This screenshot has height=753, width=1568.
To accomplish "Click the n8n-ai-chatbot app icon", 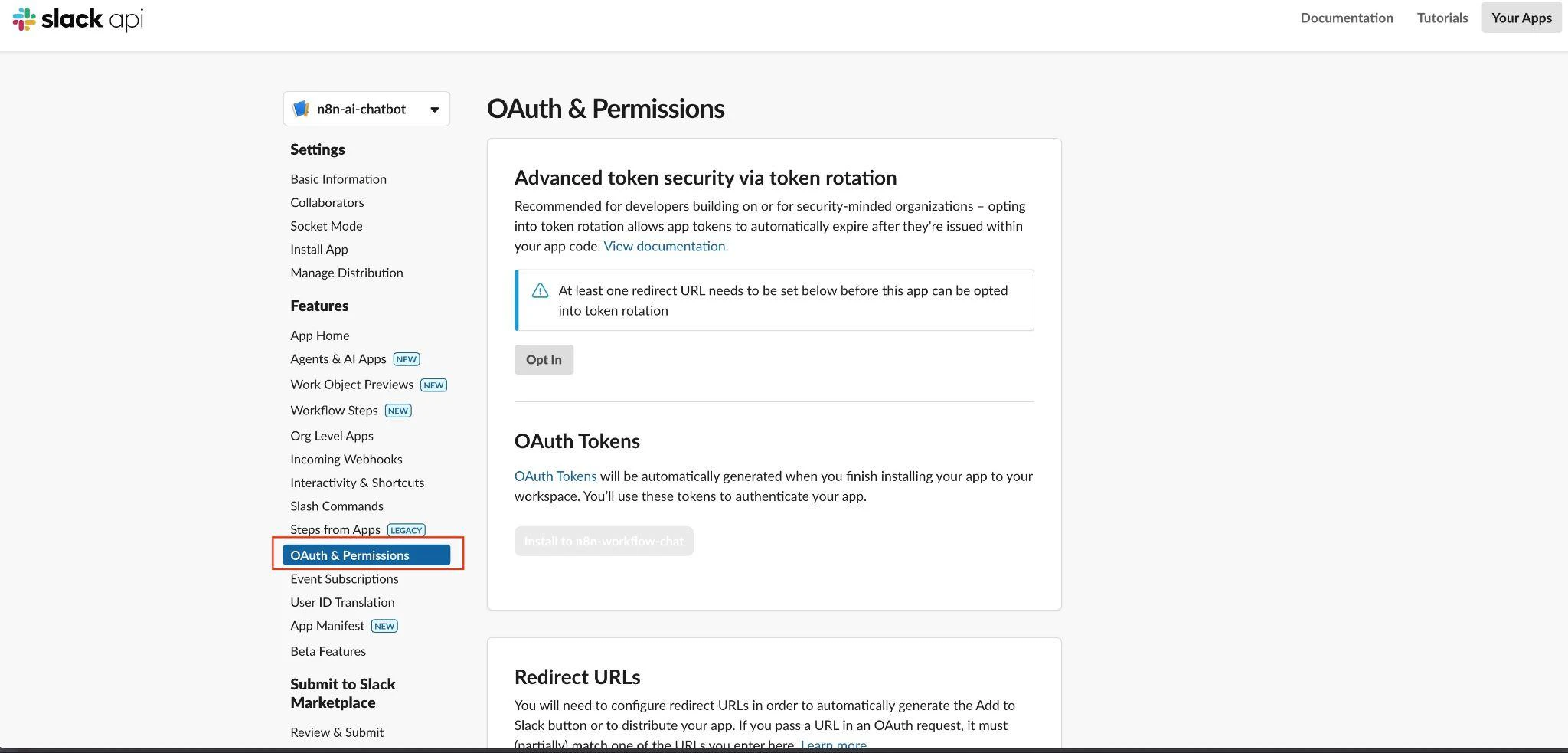I will [301, 109].
